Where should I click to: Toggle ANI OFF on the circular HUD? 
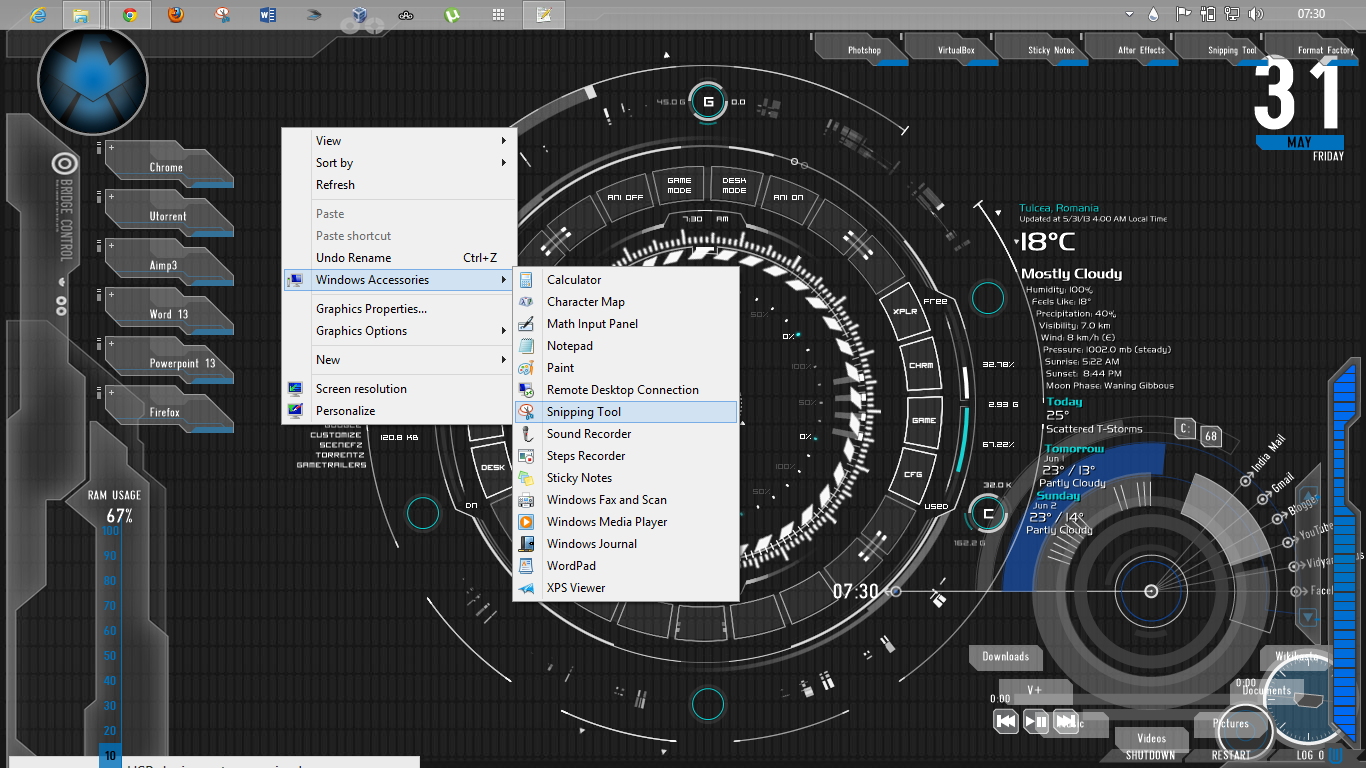pyautogui.click(x=625, y=197)
